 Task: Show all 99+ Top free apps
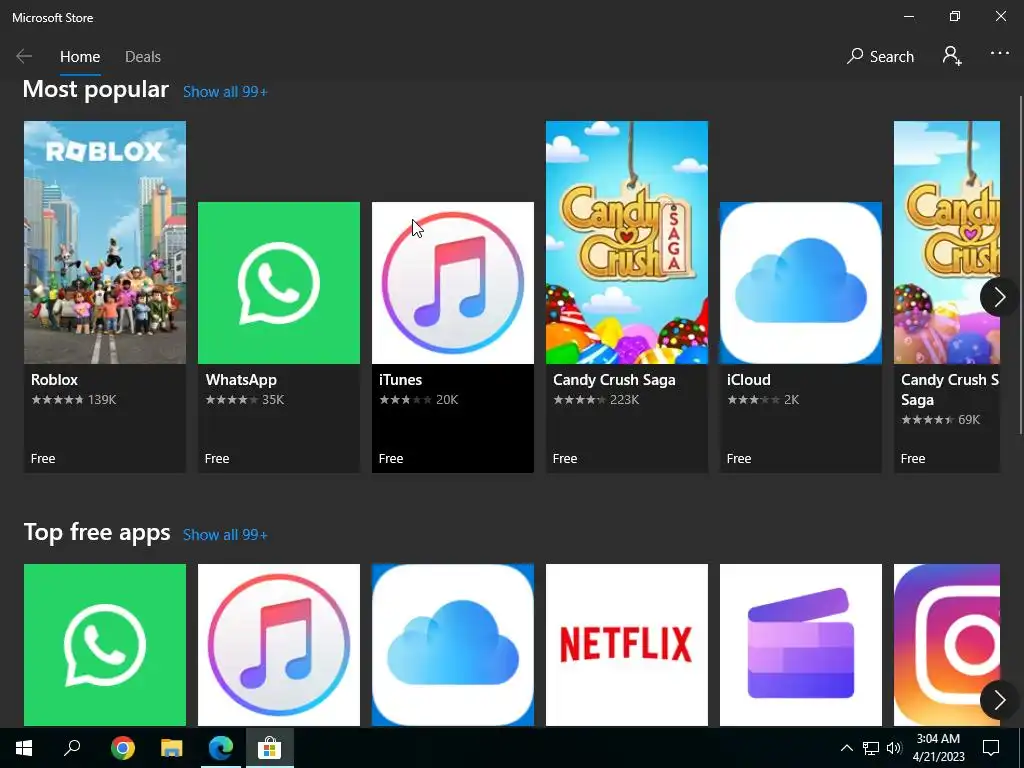coord(225,535)
